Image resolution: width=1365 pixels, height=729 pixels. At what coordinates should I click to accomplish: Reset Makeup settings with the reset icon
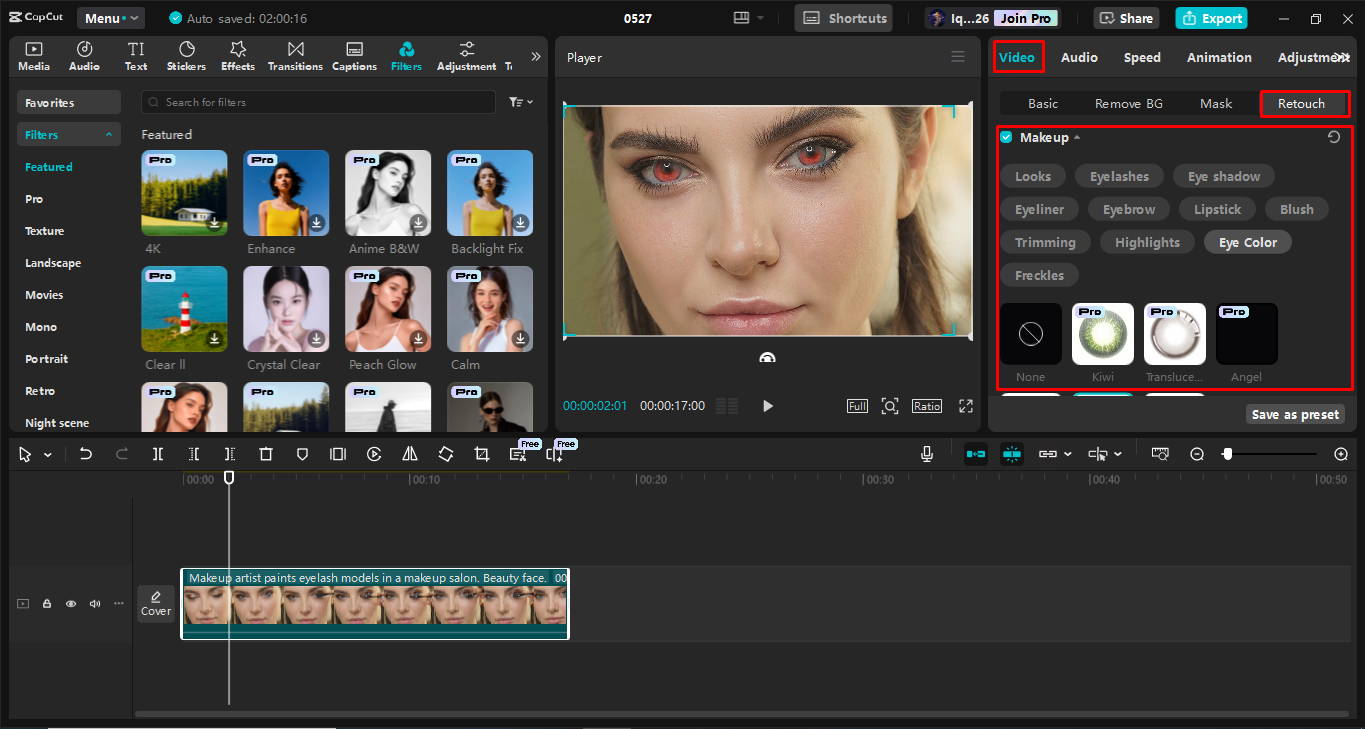click(x=1334, y=137)
